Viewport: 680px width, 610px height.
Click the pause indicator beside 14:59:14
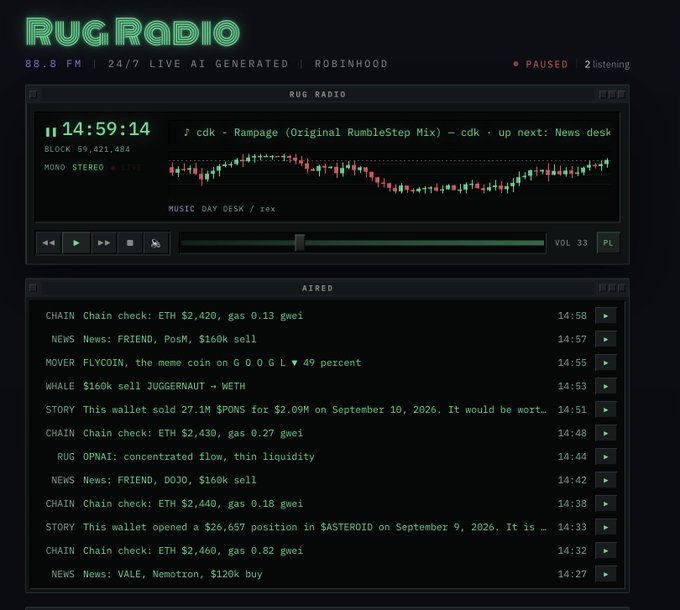click(x=51, y=131)
